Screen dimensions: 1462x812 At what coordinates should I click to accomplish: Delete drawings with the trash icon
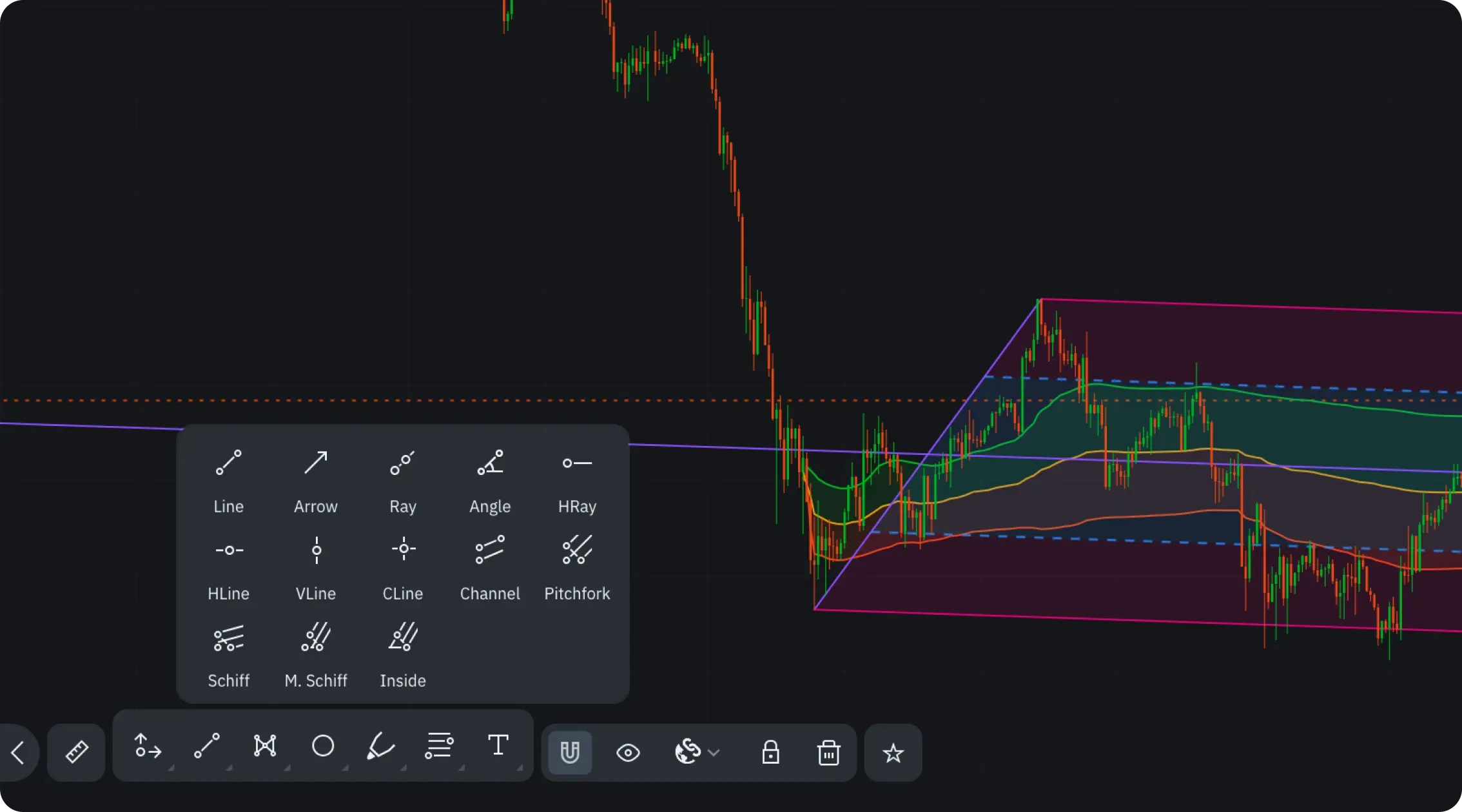point(828,752)
